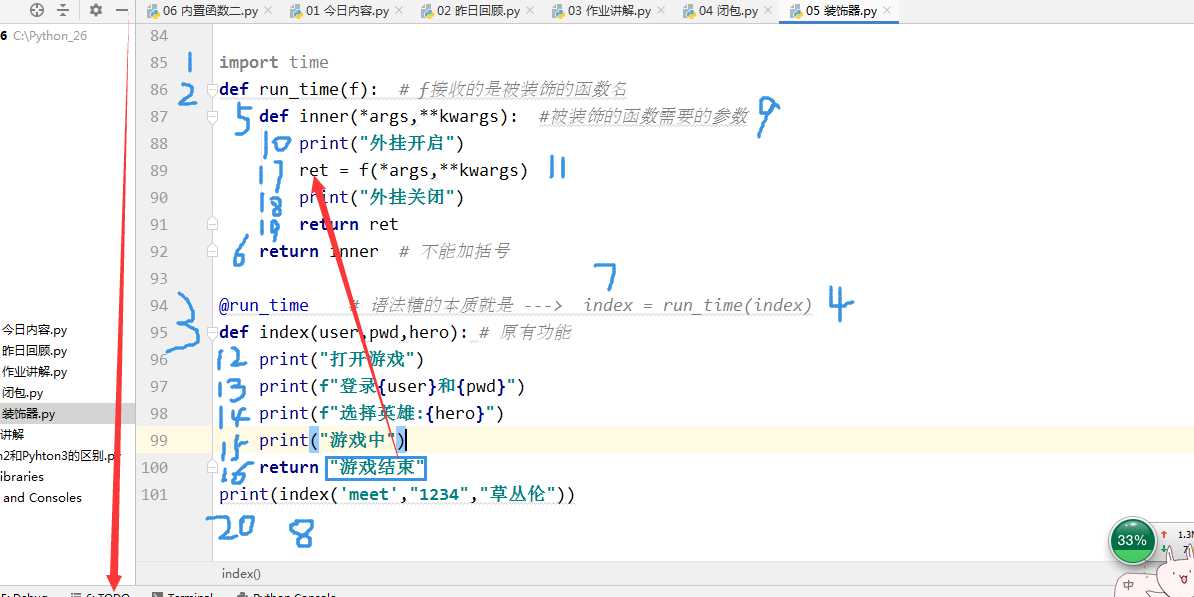Open 昨日回顾.py in the project tree
This screenshot has width=1194, height=597.
(34, 351)
